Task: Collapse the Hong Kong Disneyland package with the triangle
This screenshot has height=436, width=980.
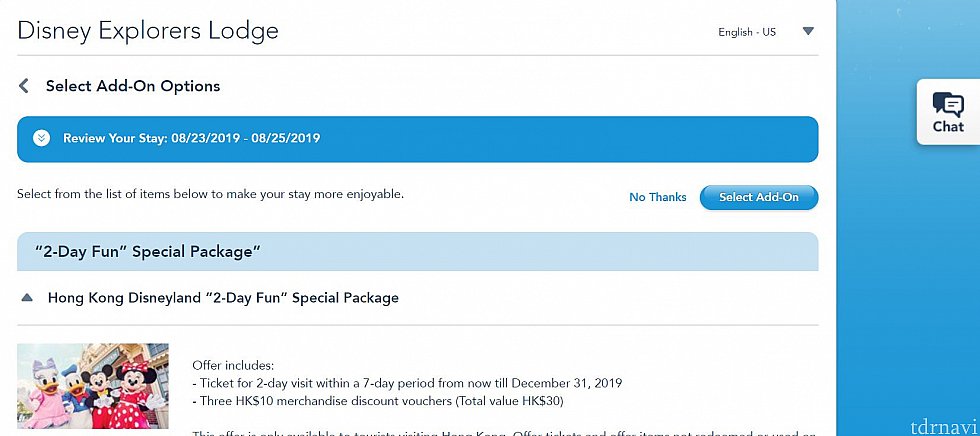Action: pyautogui.click(x=27, y=297)
